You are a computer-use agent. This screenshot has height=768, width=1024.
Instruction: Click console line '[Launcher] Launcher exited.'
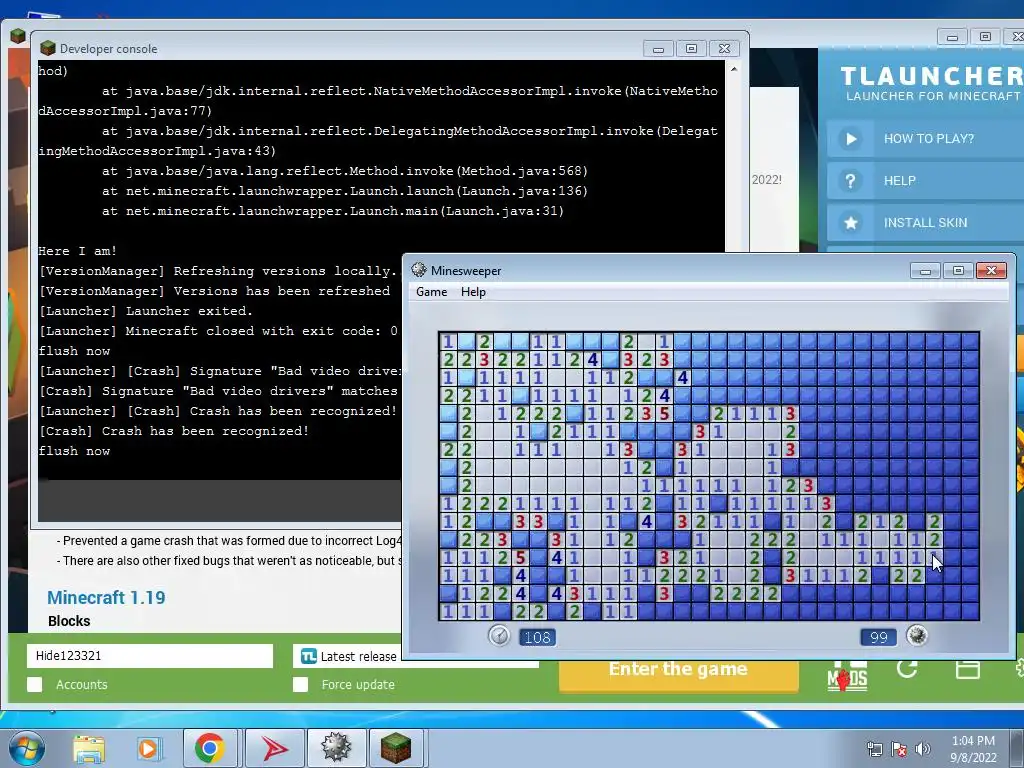click(146, 311)
